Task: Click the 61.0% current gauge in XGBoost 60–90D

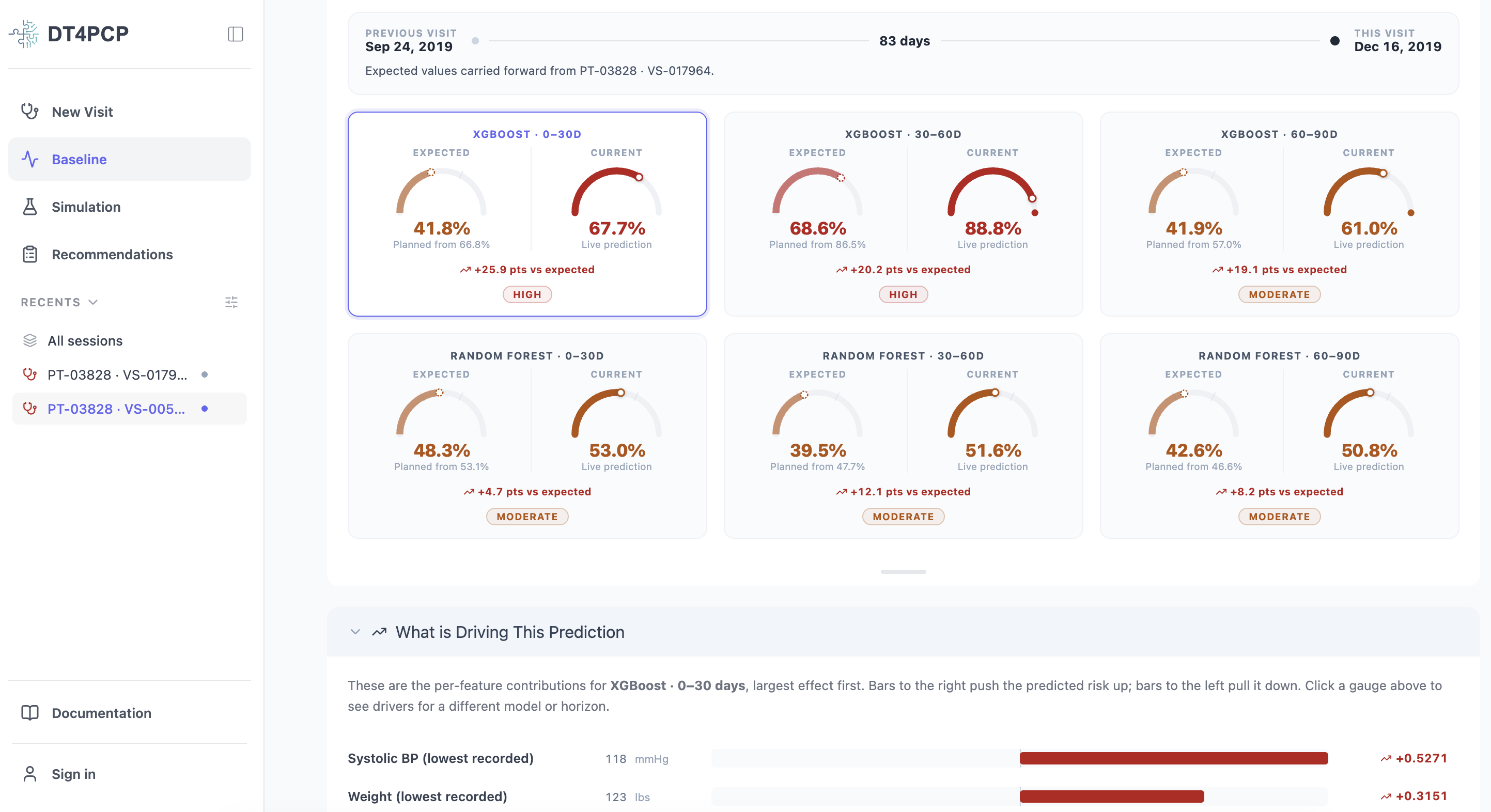Action: click(x=1369, y=192)
